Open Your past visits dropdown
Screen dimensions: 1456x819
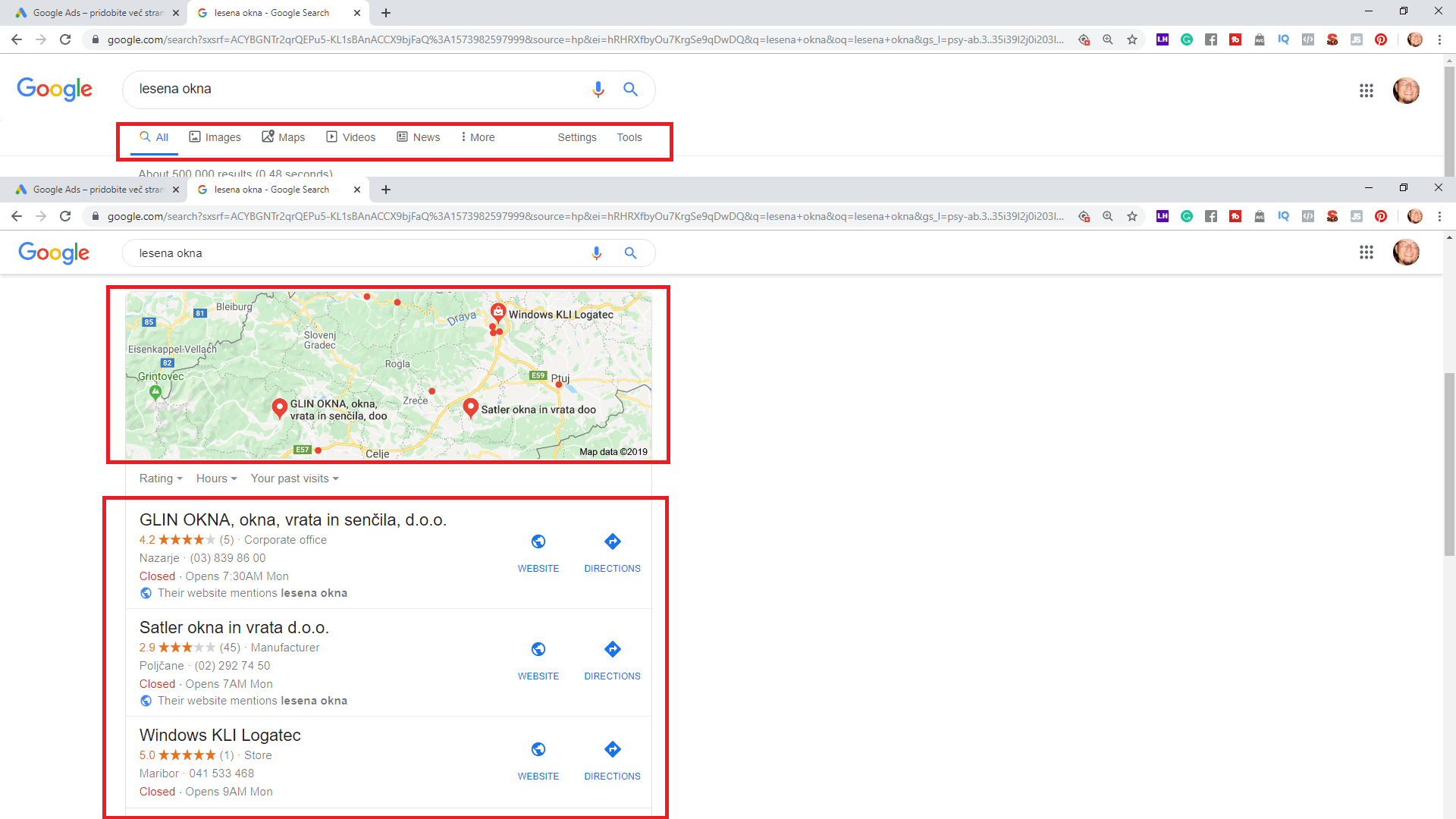pos(294,479)
